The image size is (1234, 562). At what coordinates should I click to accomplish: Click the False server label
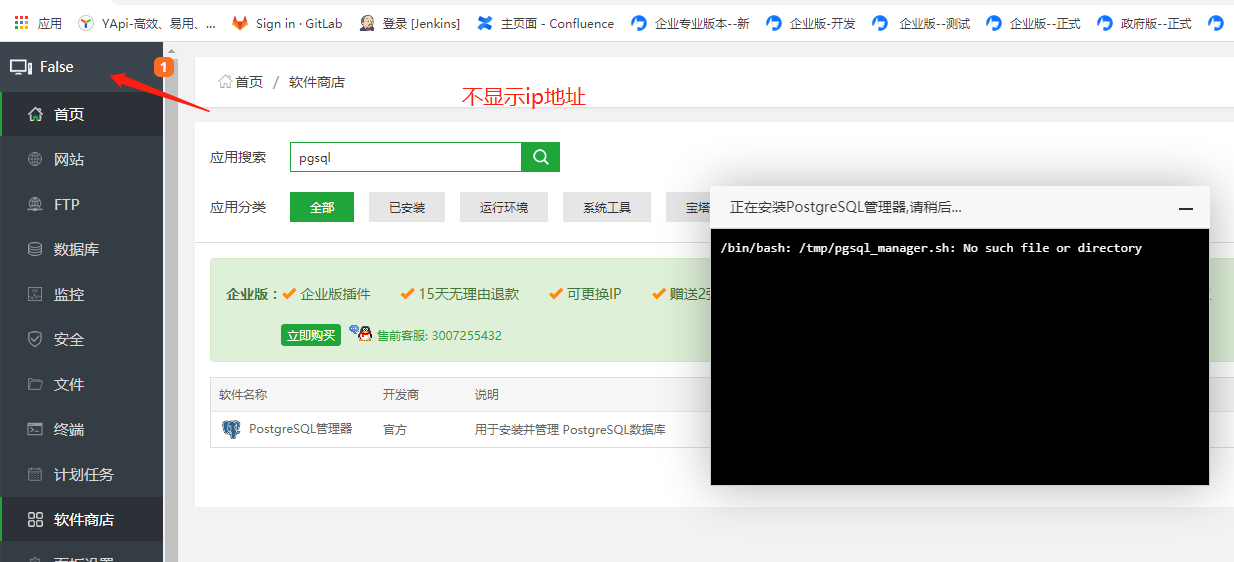57,67
